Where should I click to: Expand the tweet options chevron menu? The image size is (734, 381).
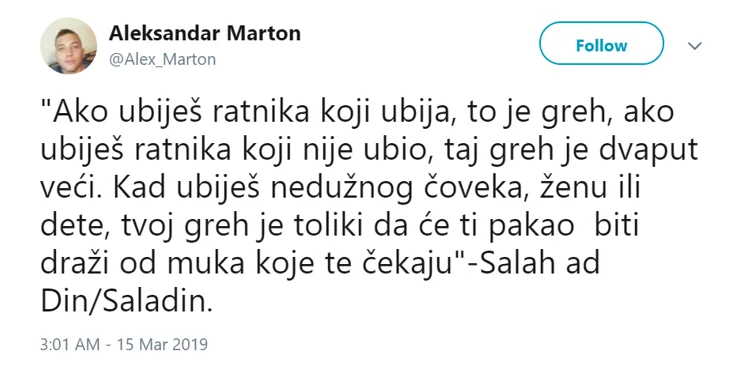click(695, 46)
